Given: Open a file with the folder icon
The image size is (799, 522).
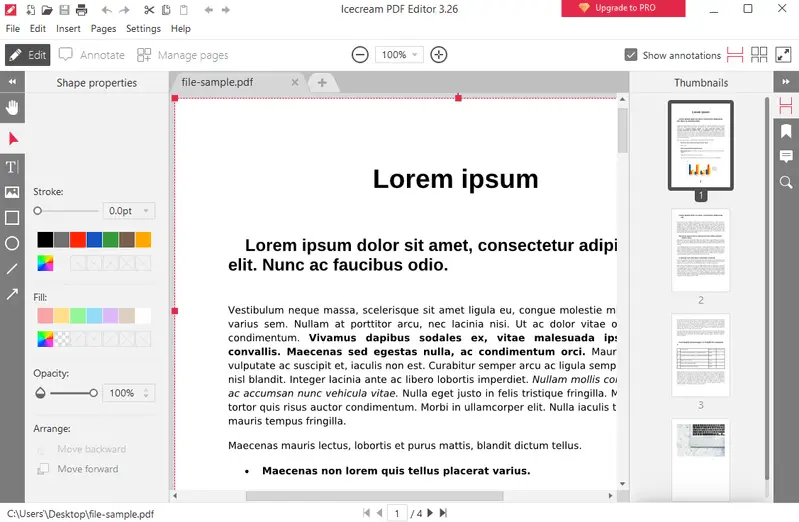Looking at the screenshot, I should [47, 10].
